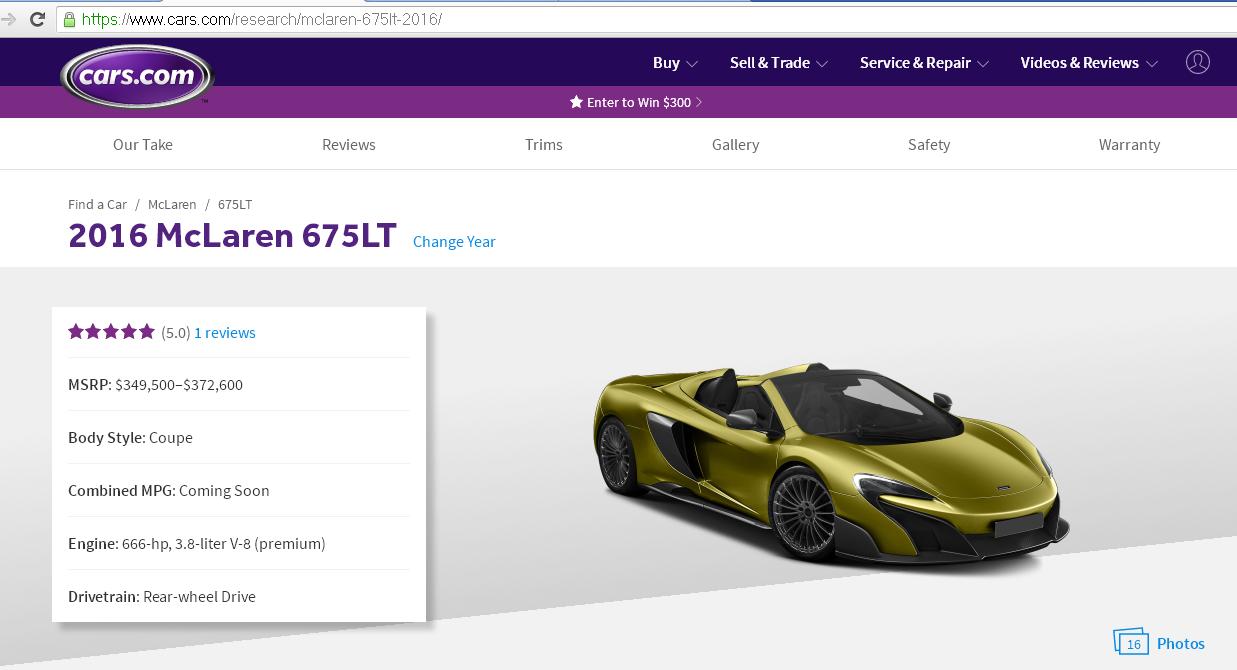1237x670 pixels.
Task: Click the browser forward arrow
Action: [11, 19]
